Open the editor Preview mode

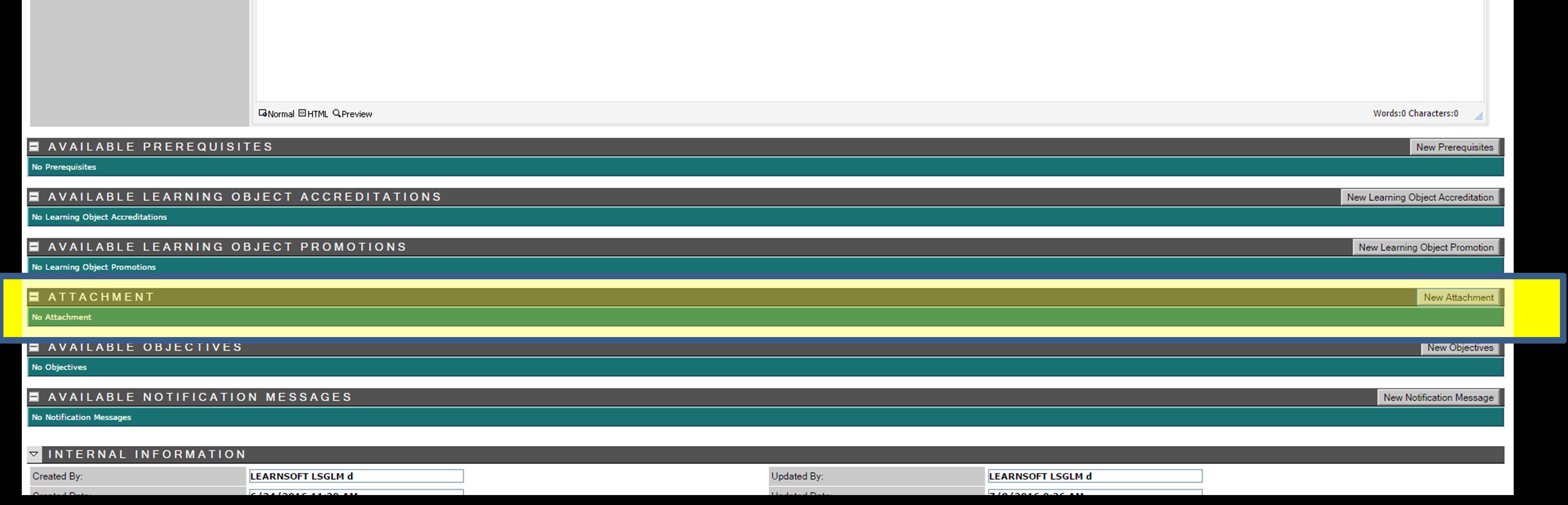coord(352,114)
